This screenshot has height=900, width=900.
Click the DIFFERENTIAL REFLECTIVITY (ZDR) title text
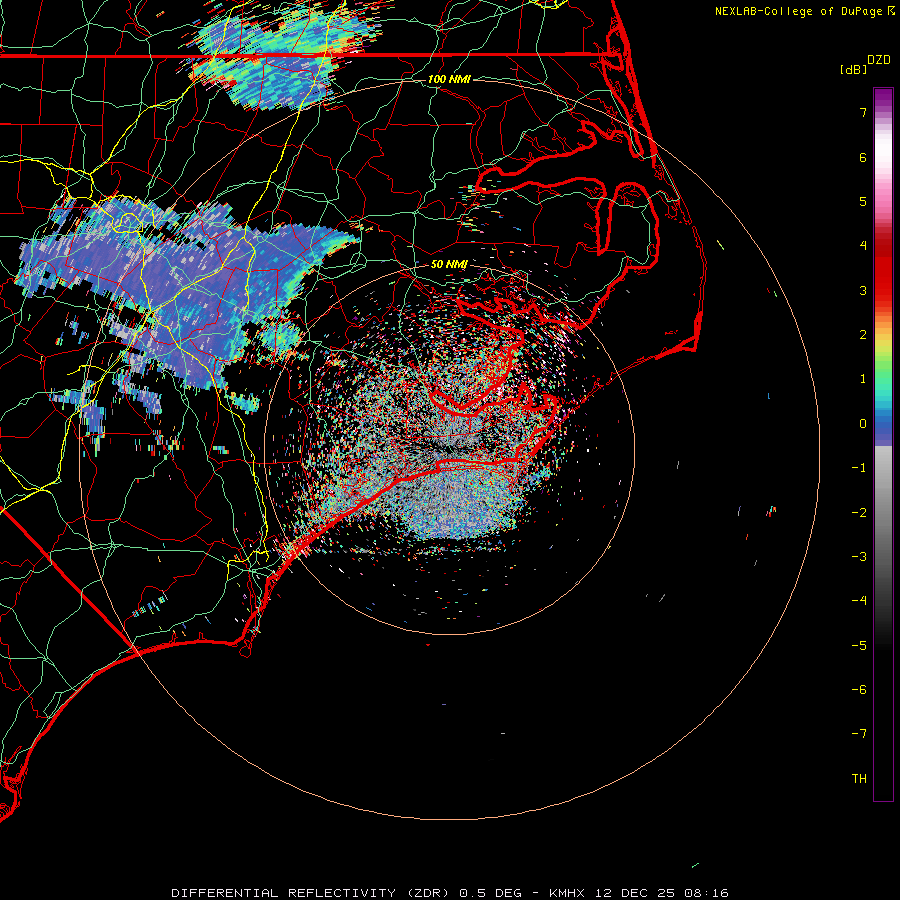point(312,893)
